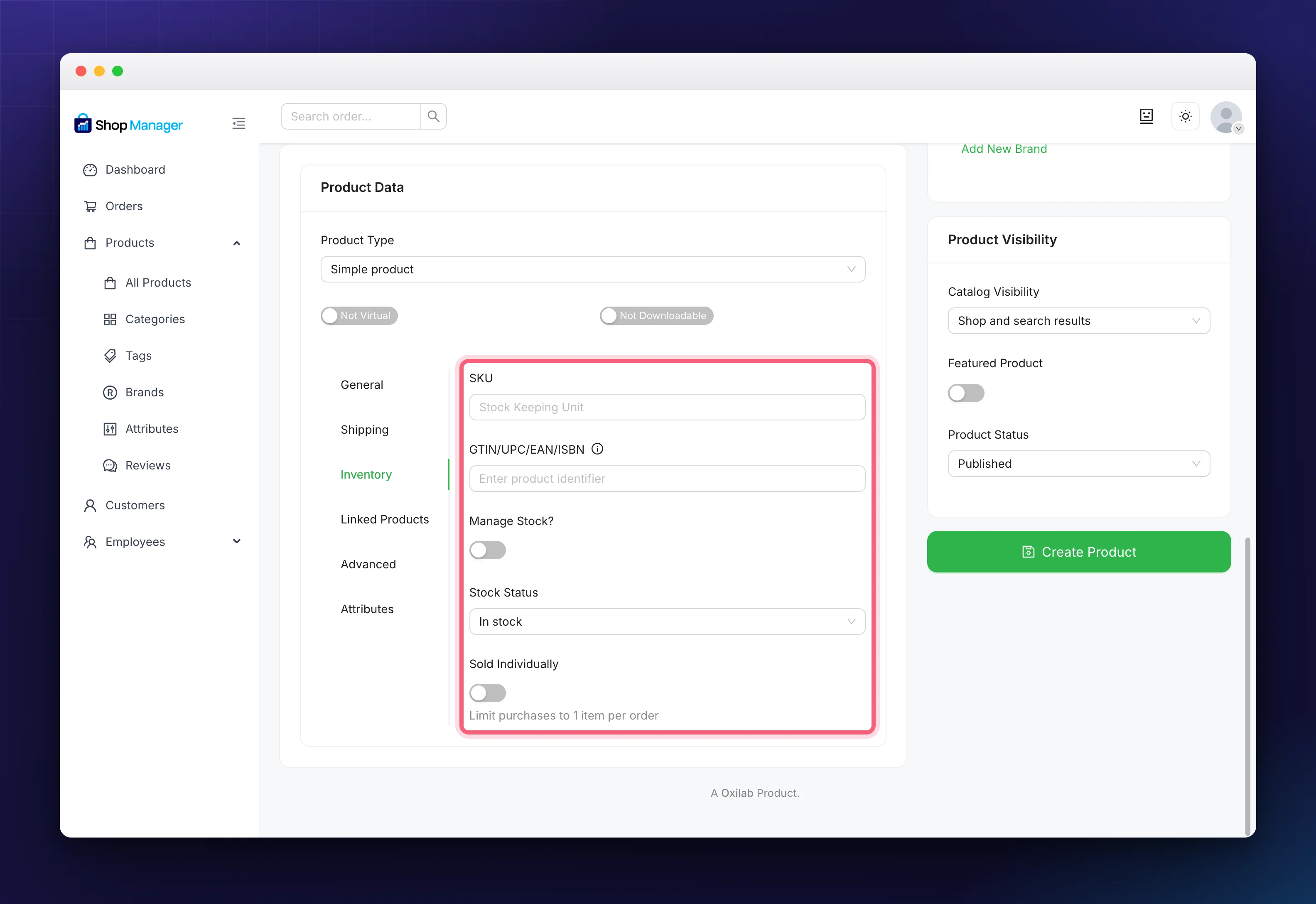This screenshot has width=1316, height=904.
Task: Open Dashboard from the sidebar
Action: tap(124, 170)
